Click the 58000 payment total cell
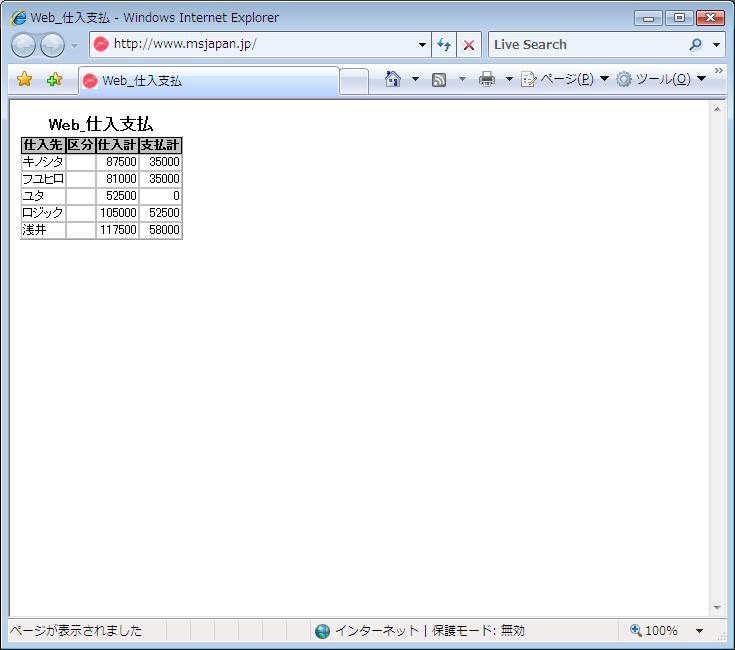The image size is (735, 650). point(160,230)
